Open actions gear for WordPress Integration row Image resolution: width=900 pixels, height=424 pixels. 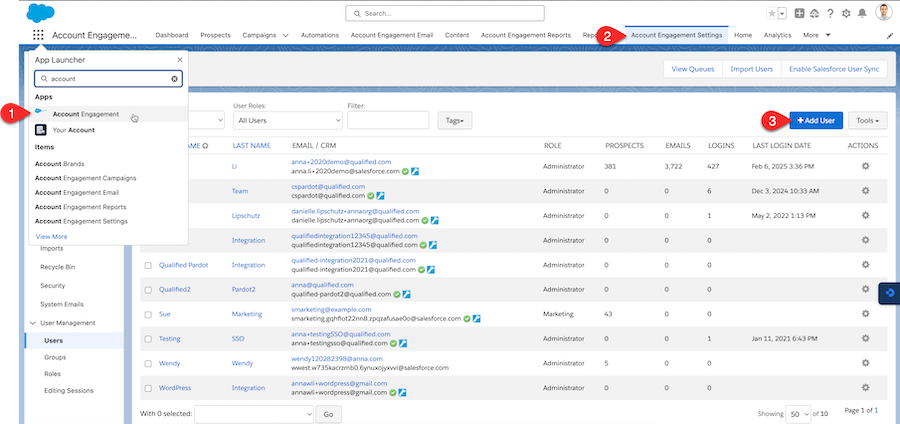click(866, 388)
